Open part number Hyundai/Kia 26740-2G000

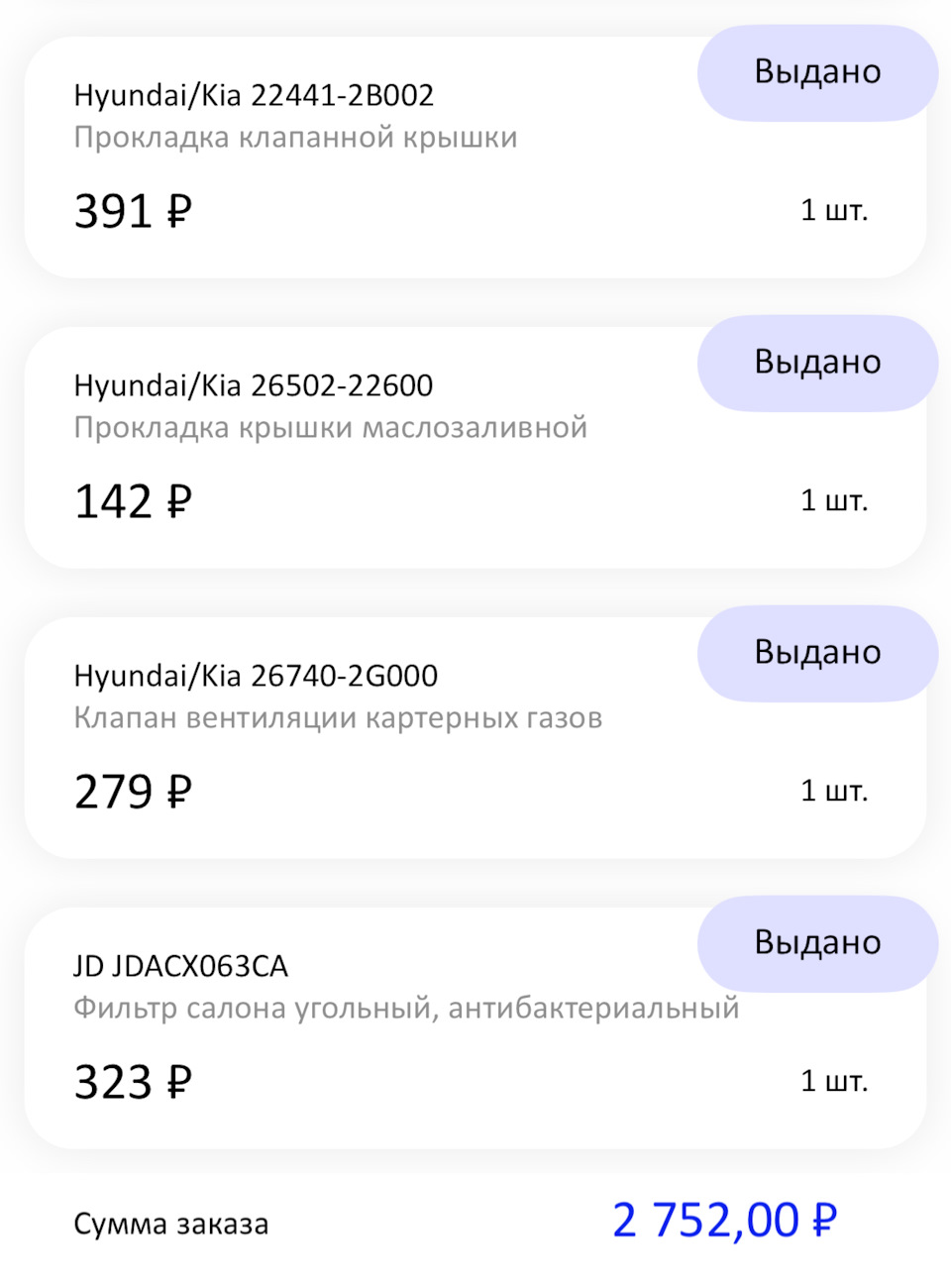pos(256,677)
